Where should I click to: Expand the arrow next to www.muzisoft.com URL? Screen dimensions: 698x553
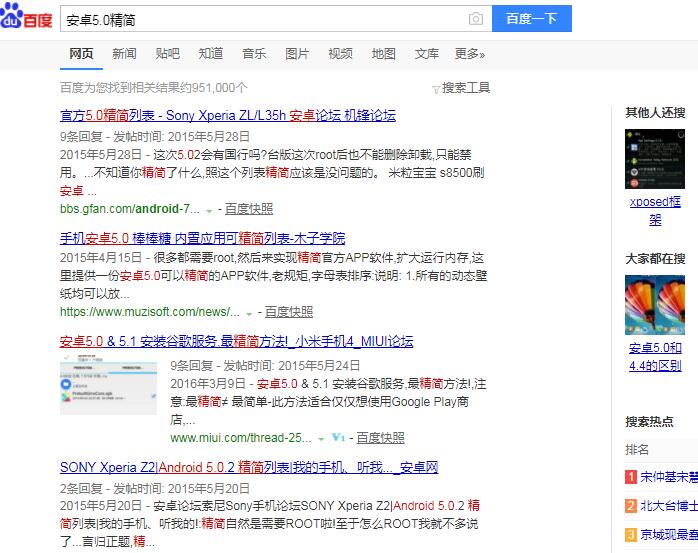point(249,313)
